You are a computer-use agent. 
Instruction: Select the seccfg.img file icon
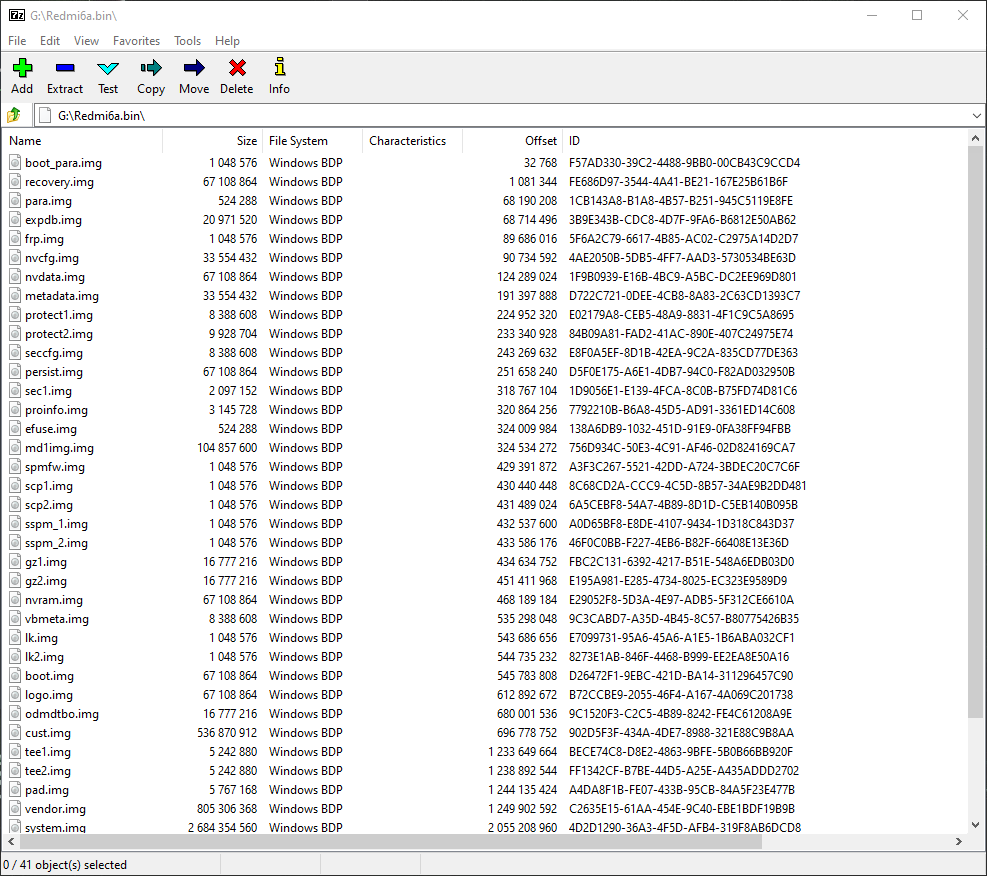15,352
